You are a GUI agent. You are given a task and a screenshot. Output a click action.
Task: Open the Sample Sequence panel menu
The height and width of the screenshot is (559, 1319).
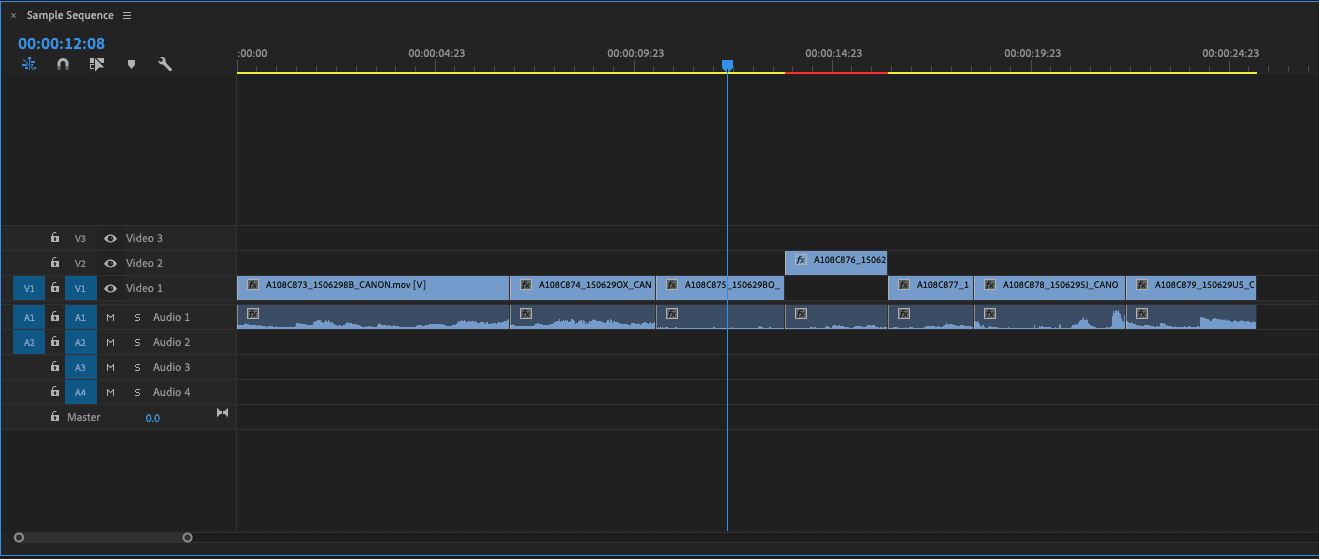coord(127,16)
